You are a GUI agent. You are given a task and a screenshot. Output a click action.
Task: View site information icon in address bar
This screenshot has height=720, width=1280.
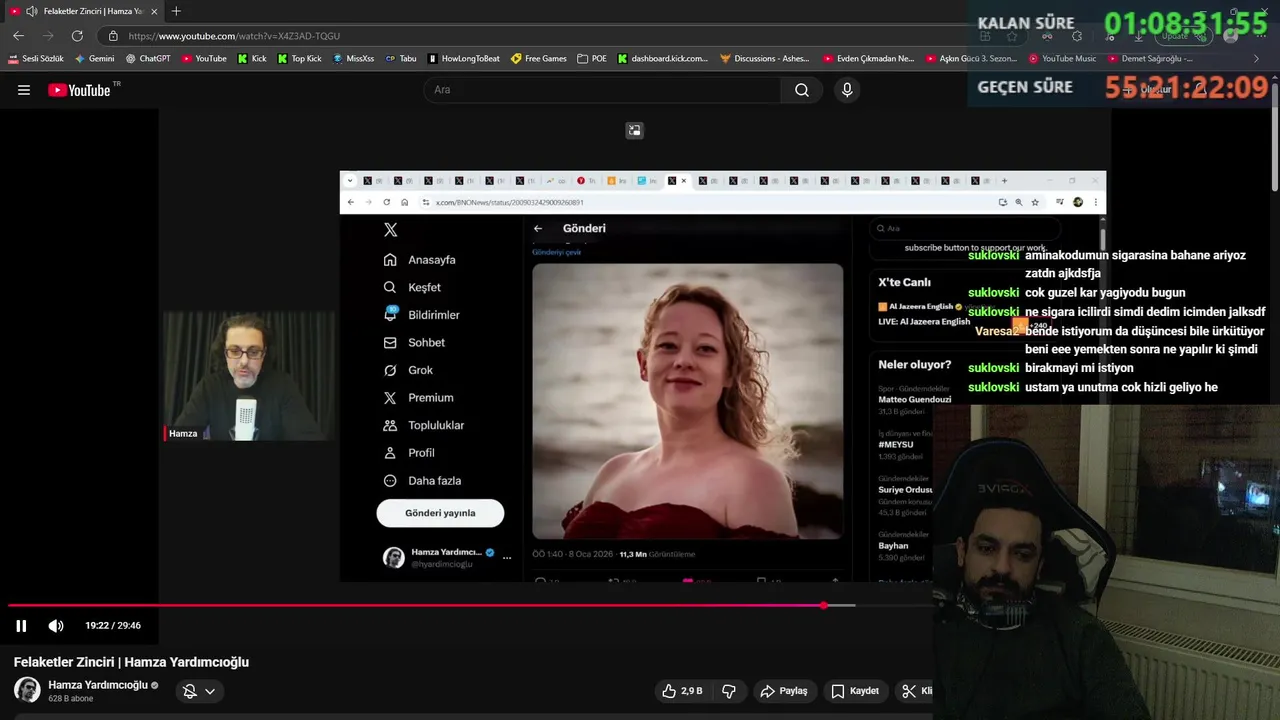point(113,36)
